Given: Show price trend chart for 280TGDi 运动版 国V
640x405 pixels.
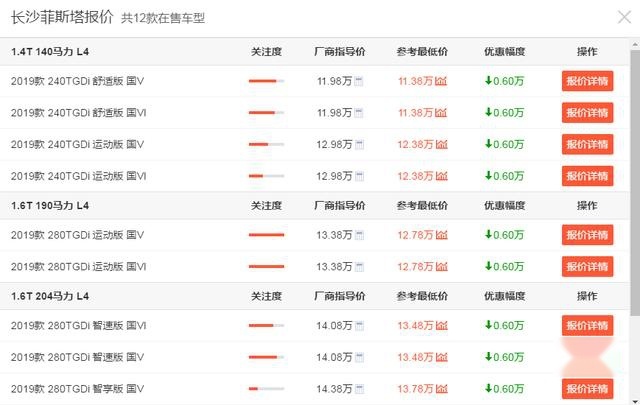Looking at the screenshot, I should point(442,235).
